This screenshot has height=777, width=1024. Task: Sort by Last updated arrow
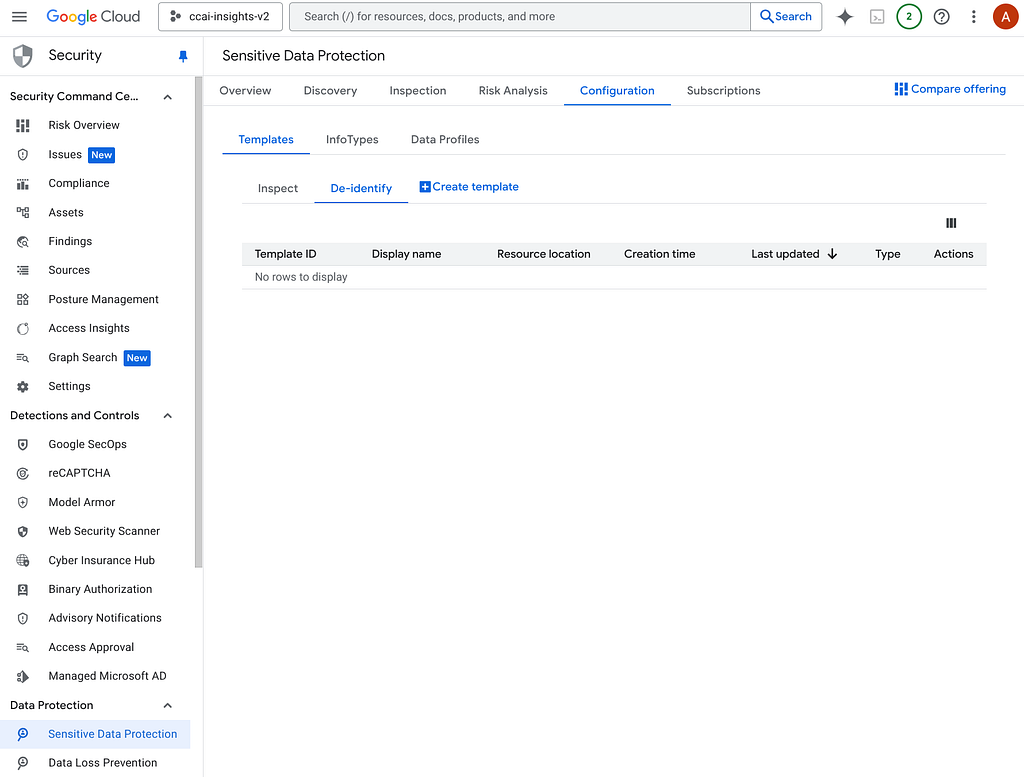[832, 254]
